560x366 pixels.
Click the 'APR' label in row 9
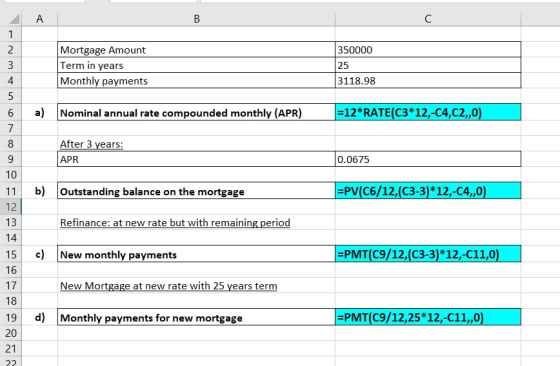tap(196, 159)
